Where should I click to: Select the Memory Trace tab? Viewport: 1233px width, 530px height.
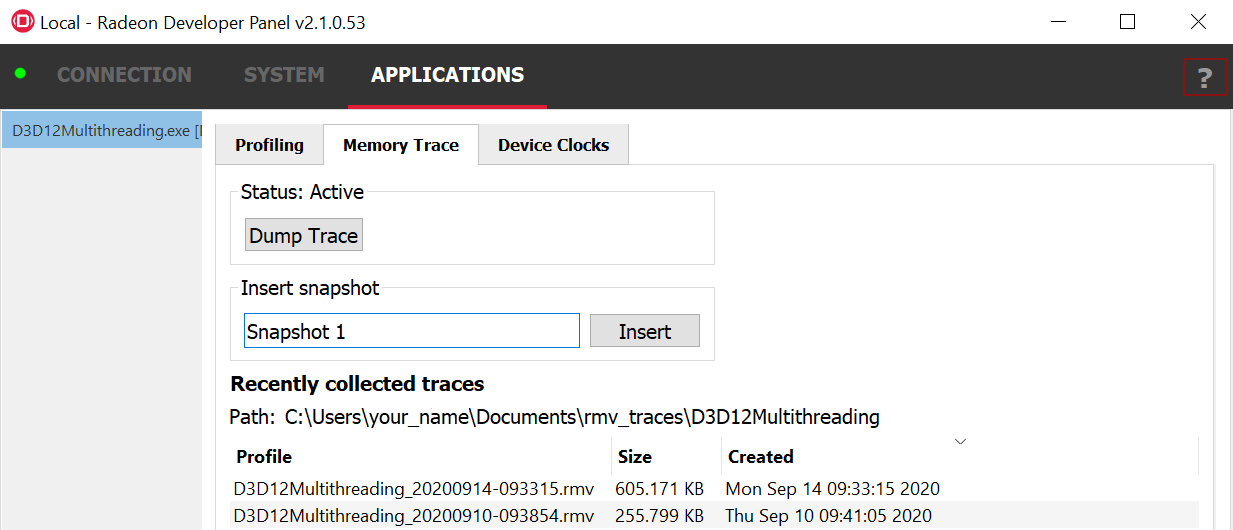[400, 145]
